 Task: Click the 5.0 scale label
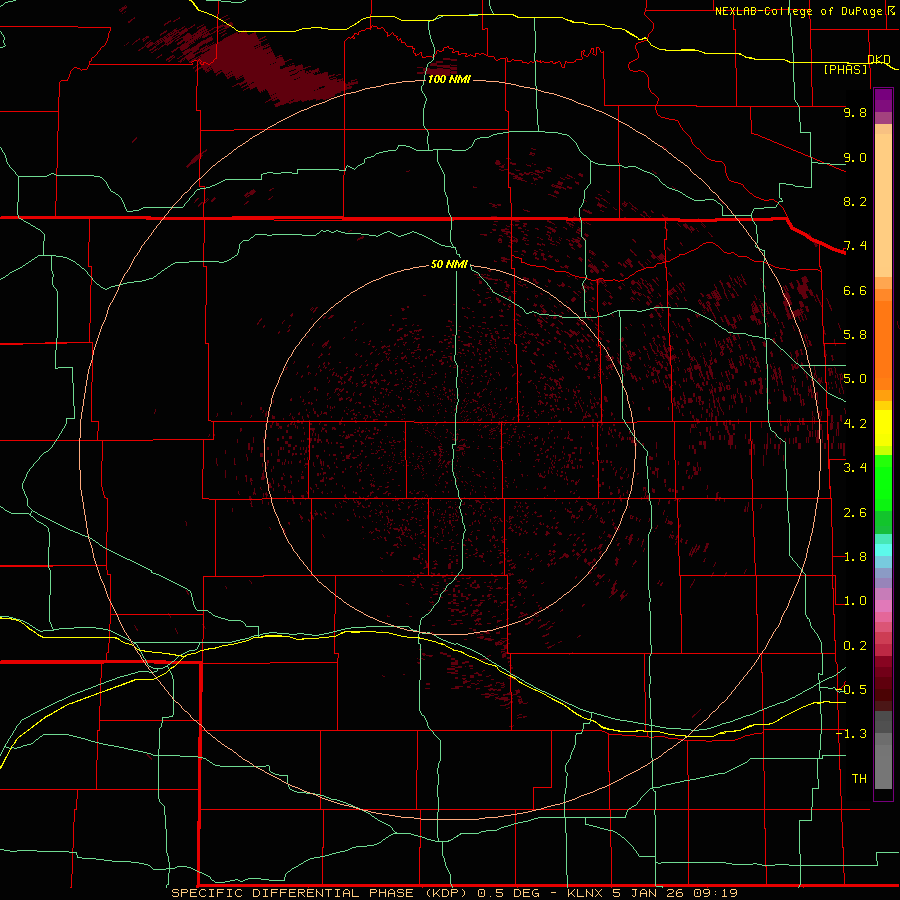coord(855,379)
